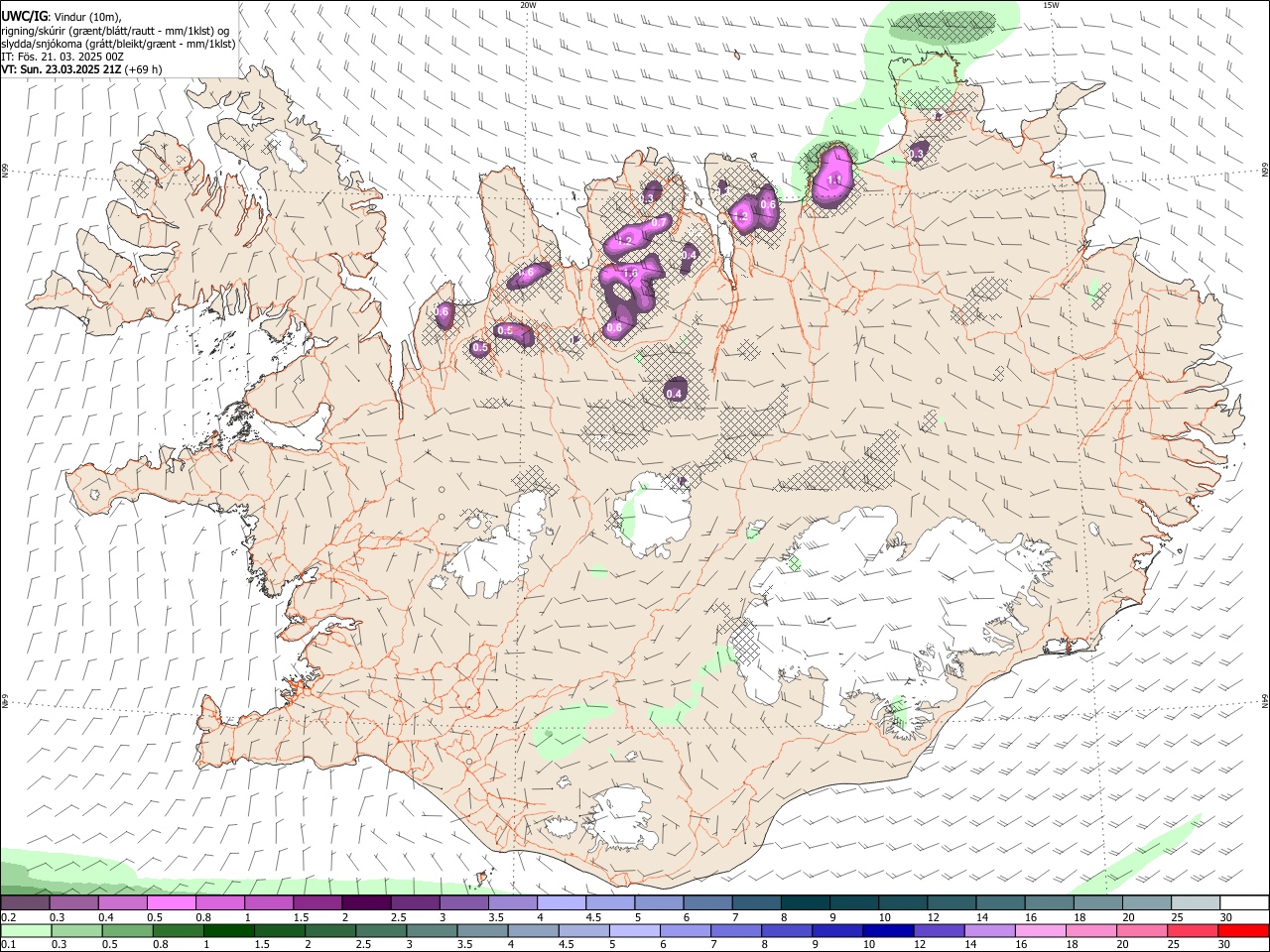
Task: Click the '0.2' label on the snow scale
Action: pyautogui.click(x=8, y=917)
